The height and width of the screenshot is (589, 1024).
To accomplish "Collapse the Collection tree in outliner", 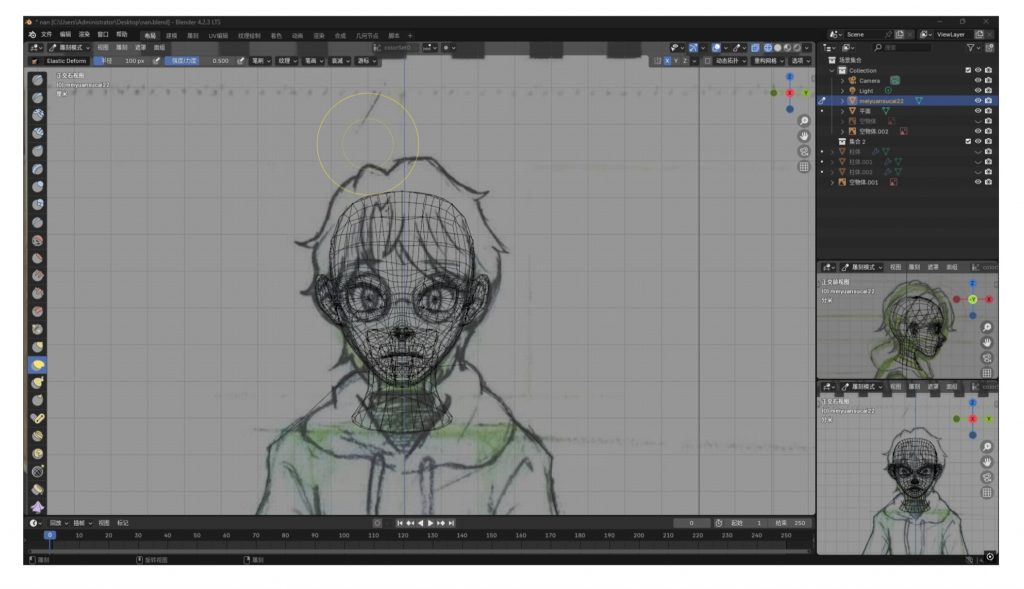I will 831,70.
